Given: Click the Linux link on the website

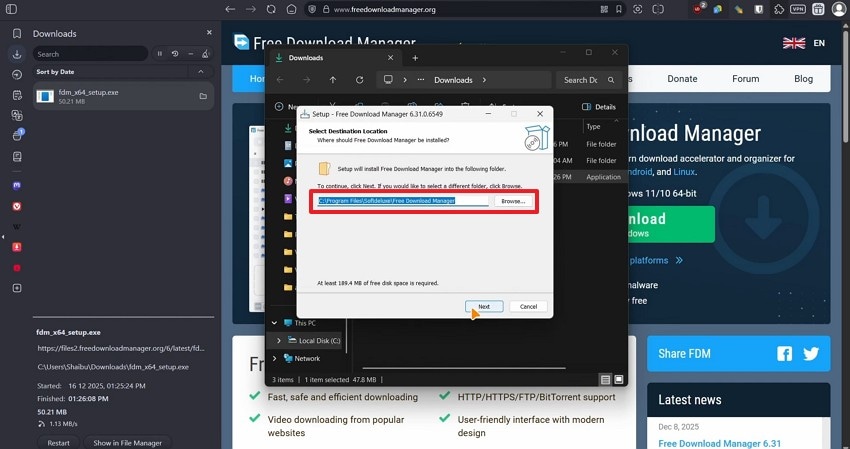Looking at the screenshot, I should click(684, 172).
